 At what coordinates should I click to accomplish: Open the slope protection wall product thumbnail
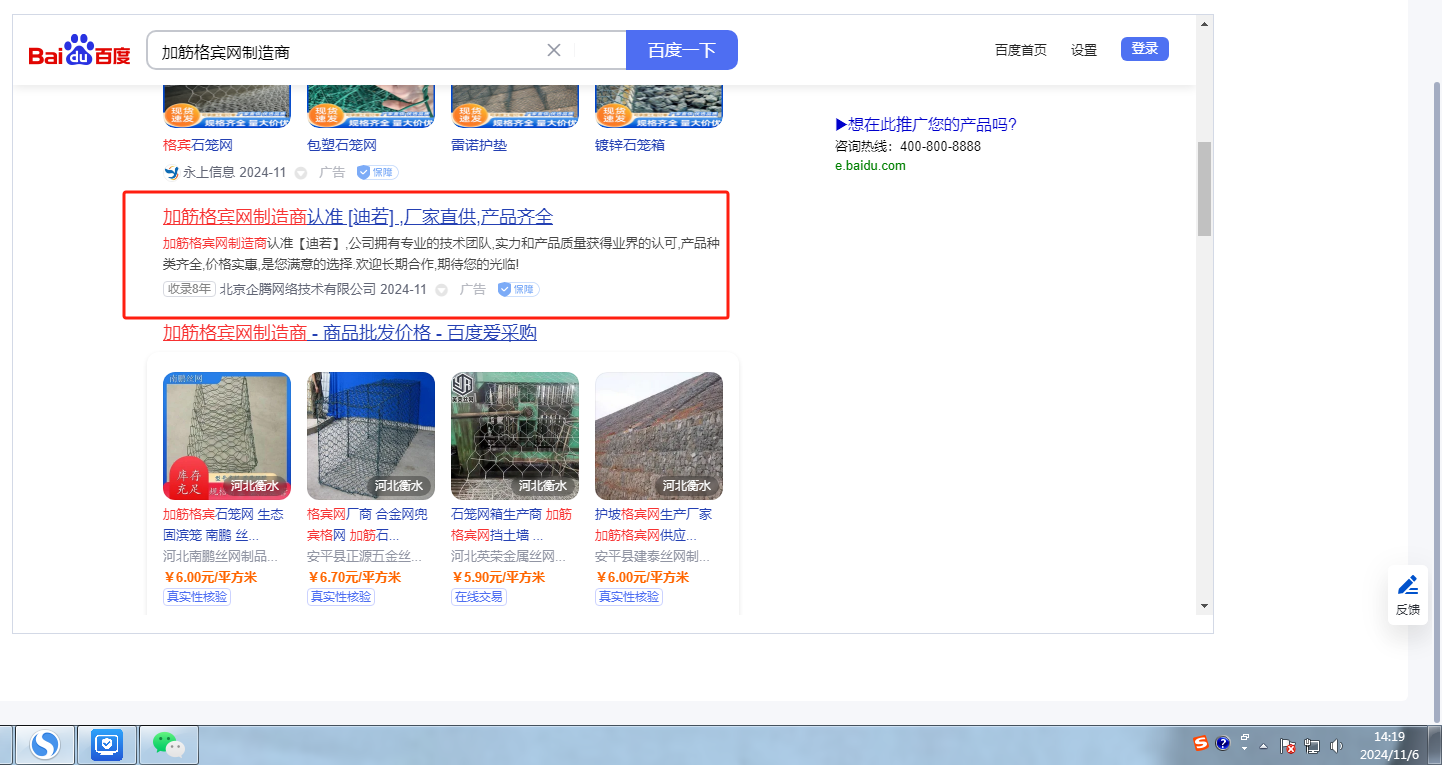(659, 436)
